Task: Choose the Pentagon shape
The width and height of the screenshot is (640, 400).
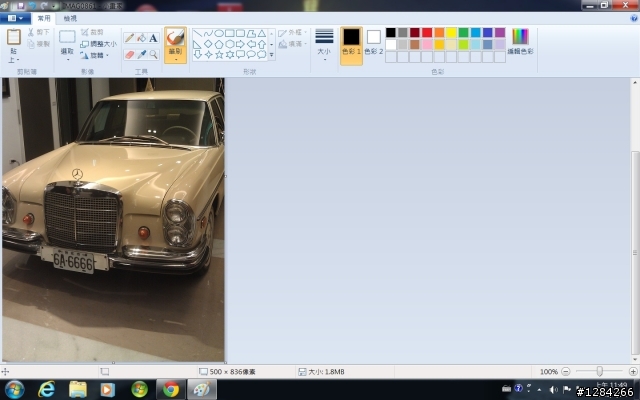Action: (x=219, y=44)
